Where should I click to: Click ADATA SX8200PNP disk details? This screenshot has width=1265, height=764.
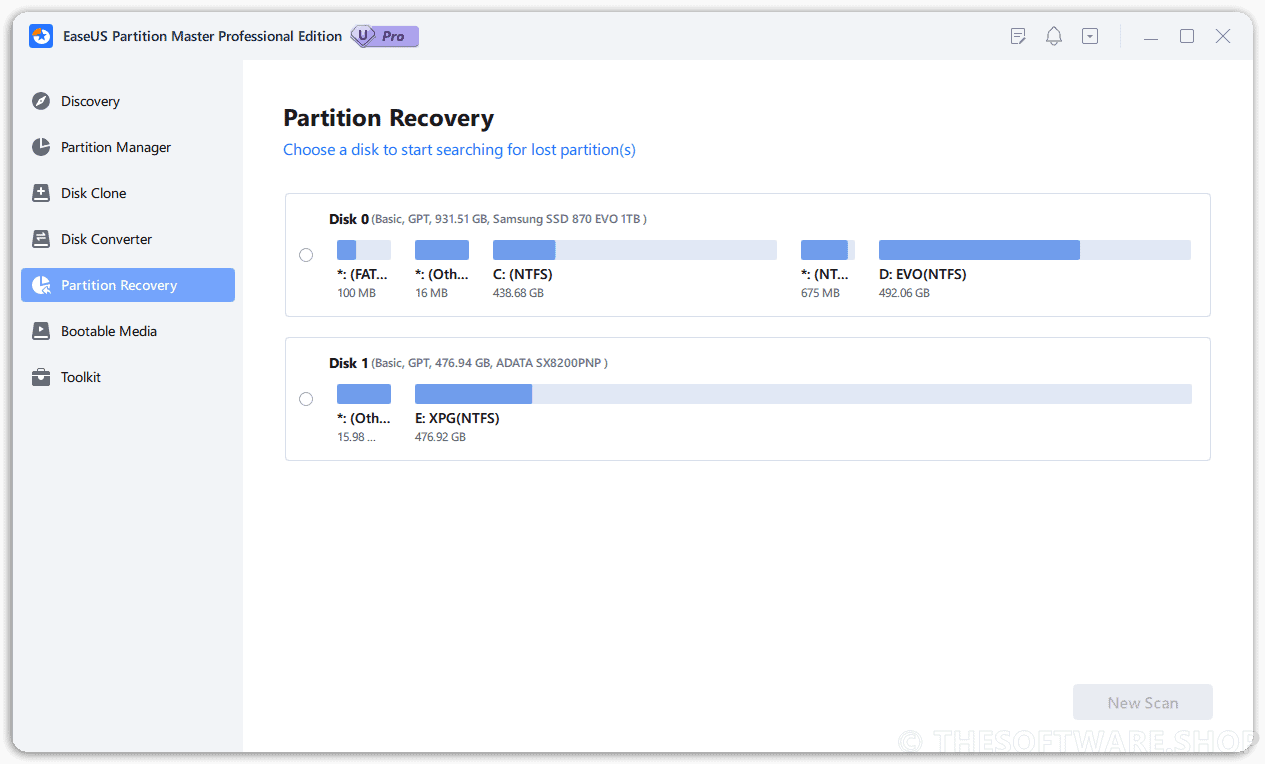pyautogui.click(x=490, y=363)
